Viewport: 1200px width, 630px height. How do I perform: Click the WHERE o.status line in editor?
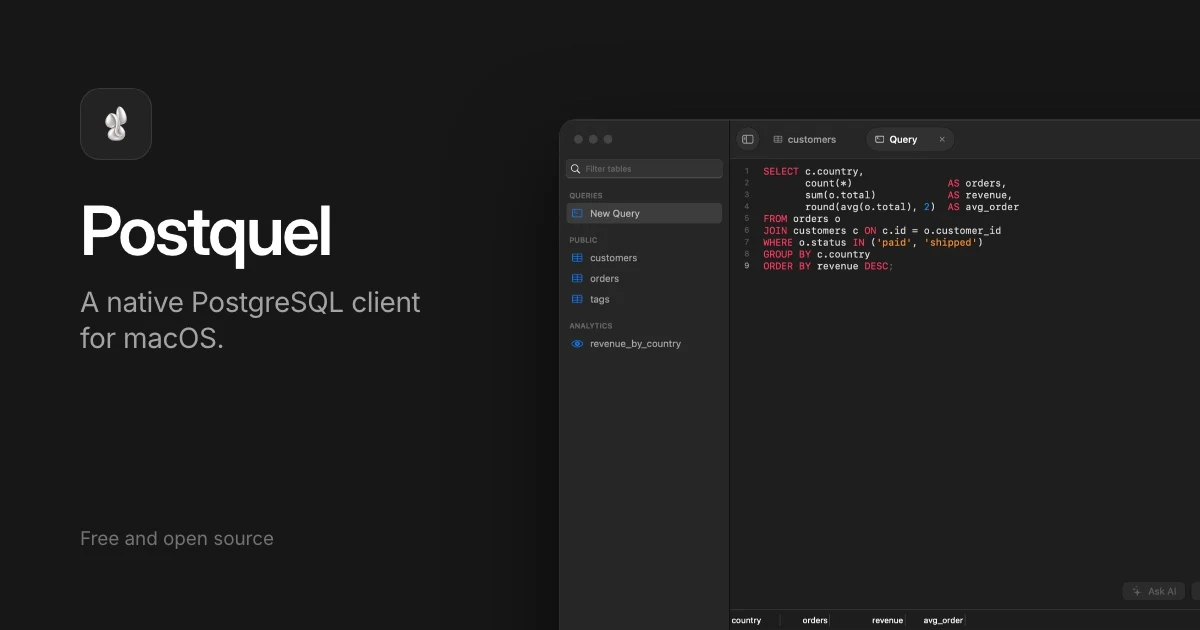(873, 243)
